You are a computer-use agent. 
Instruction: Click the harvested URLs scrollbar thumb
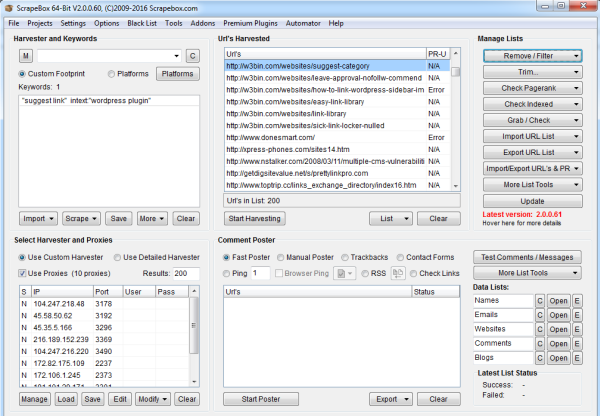(455, 72)
